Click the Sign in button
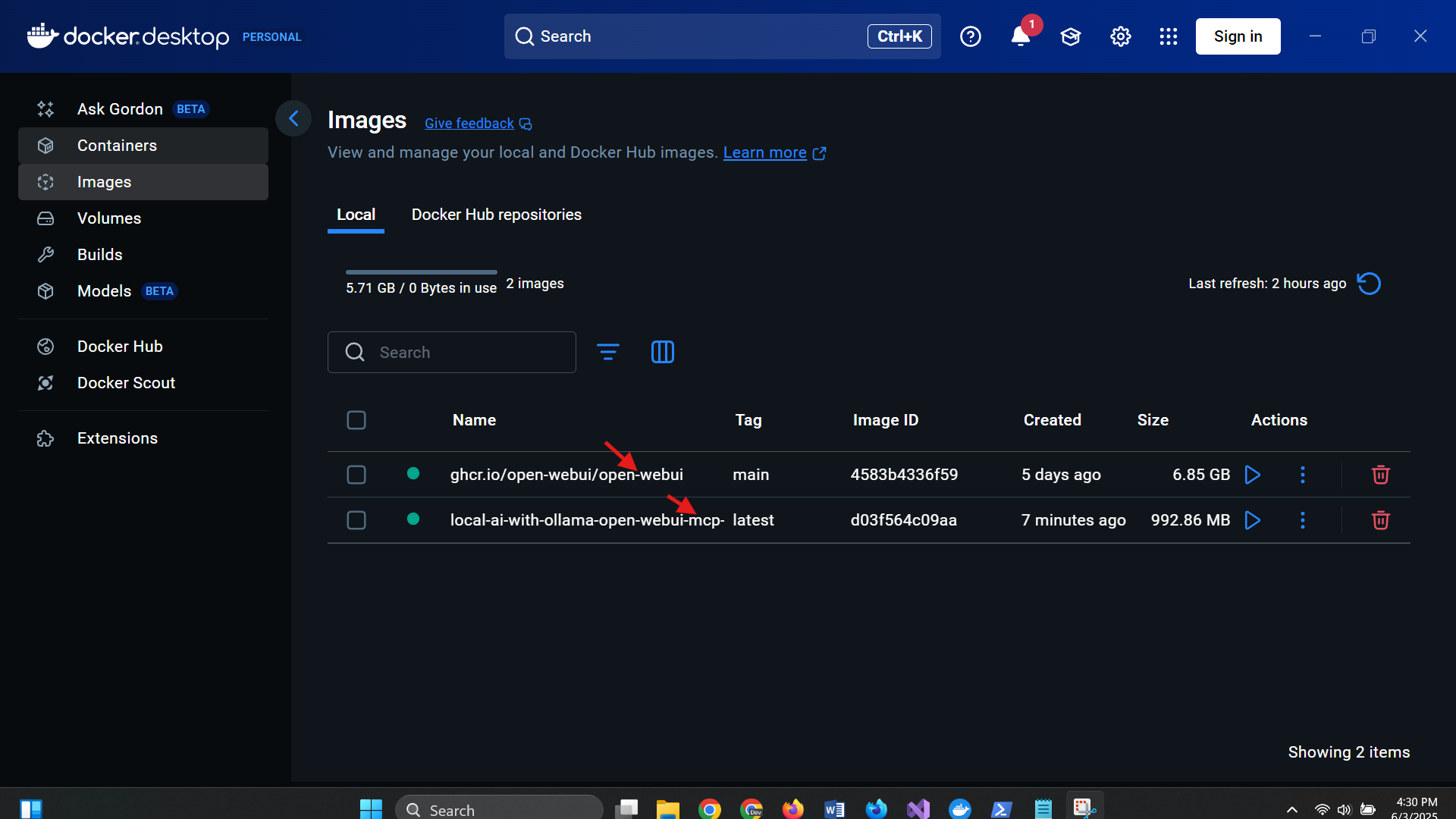 click(x=1238, y=36)
